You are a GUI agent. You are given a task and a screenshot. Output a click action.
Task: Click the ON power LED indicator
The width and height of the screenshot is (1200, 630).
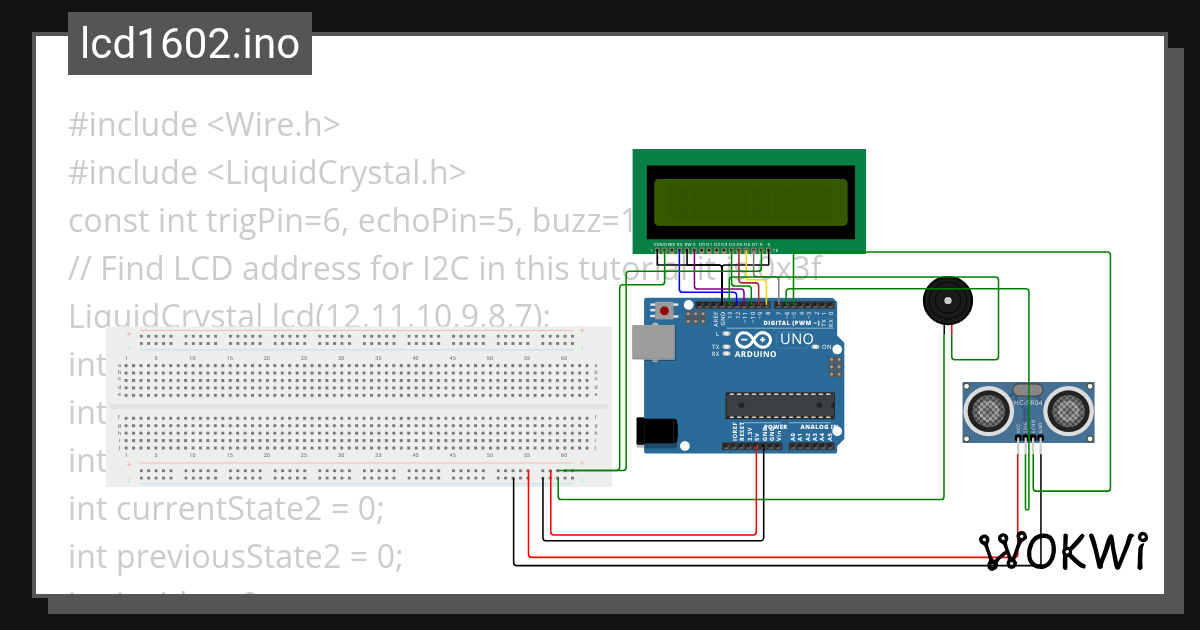click(814, 345)
